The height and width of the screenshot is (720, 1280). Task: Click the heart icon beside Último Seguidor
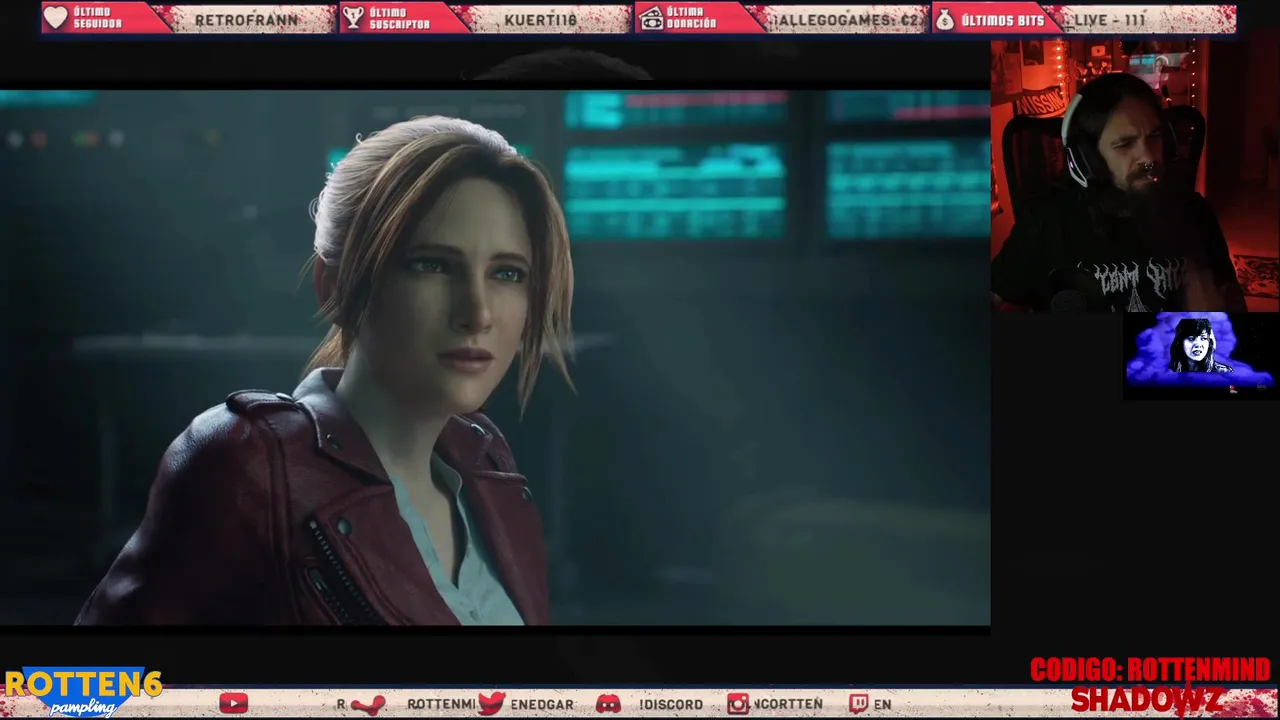[56, 18]
